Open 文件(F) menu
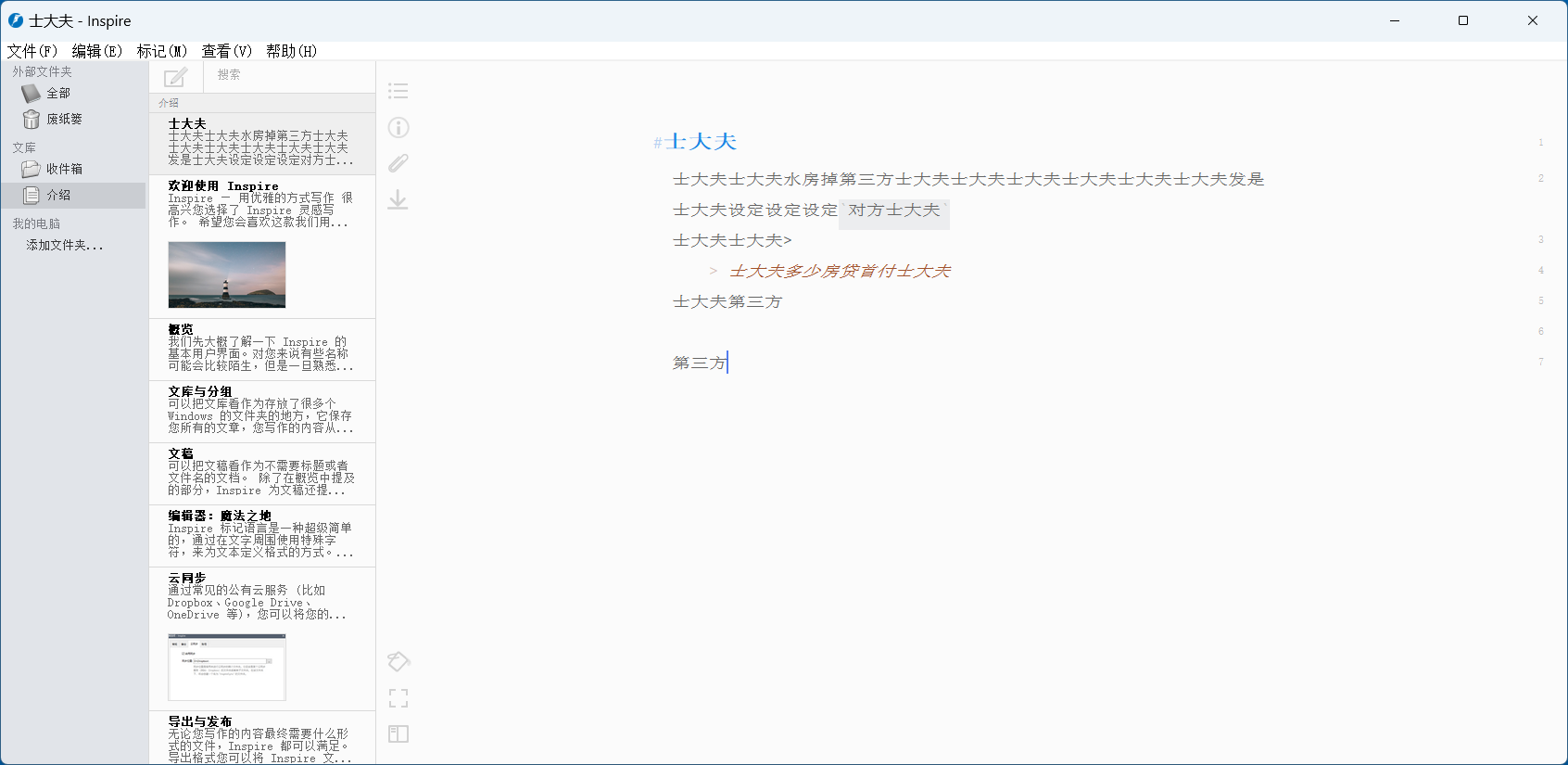The image size is (1568, 765). coord(32,51)
